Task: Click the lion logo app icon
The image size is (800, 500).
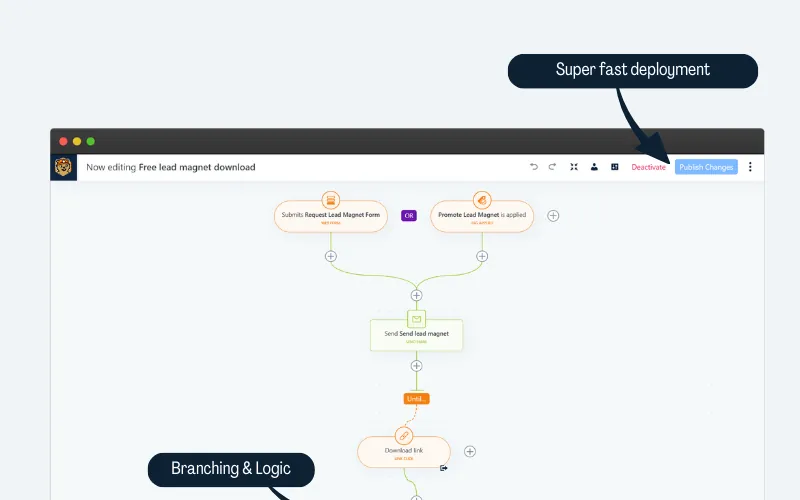Action: [63, 167]
